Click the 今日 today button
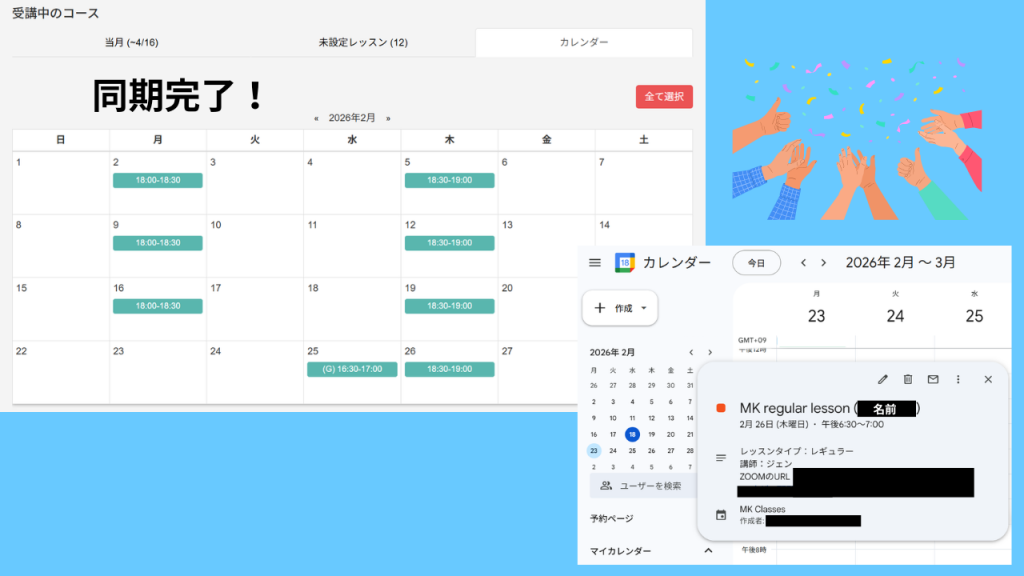 (x=757, y=263)
